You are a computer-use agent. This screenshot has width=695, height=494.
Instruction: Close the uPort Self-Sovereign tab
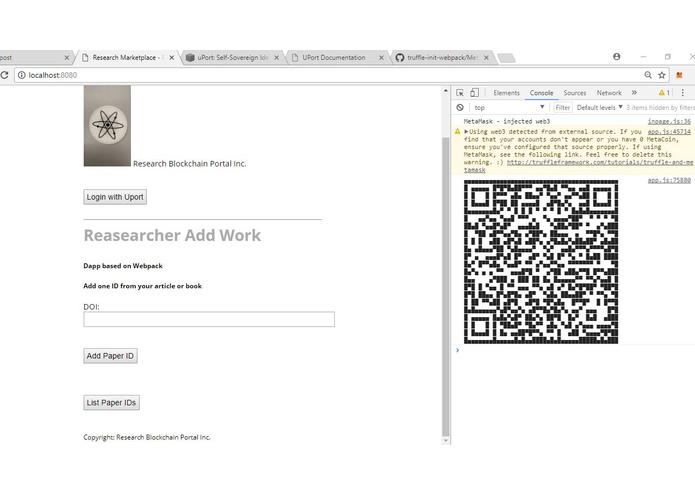[x=277, y=58]
